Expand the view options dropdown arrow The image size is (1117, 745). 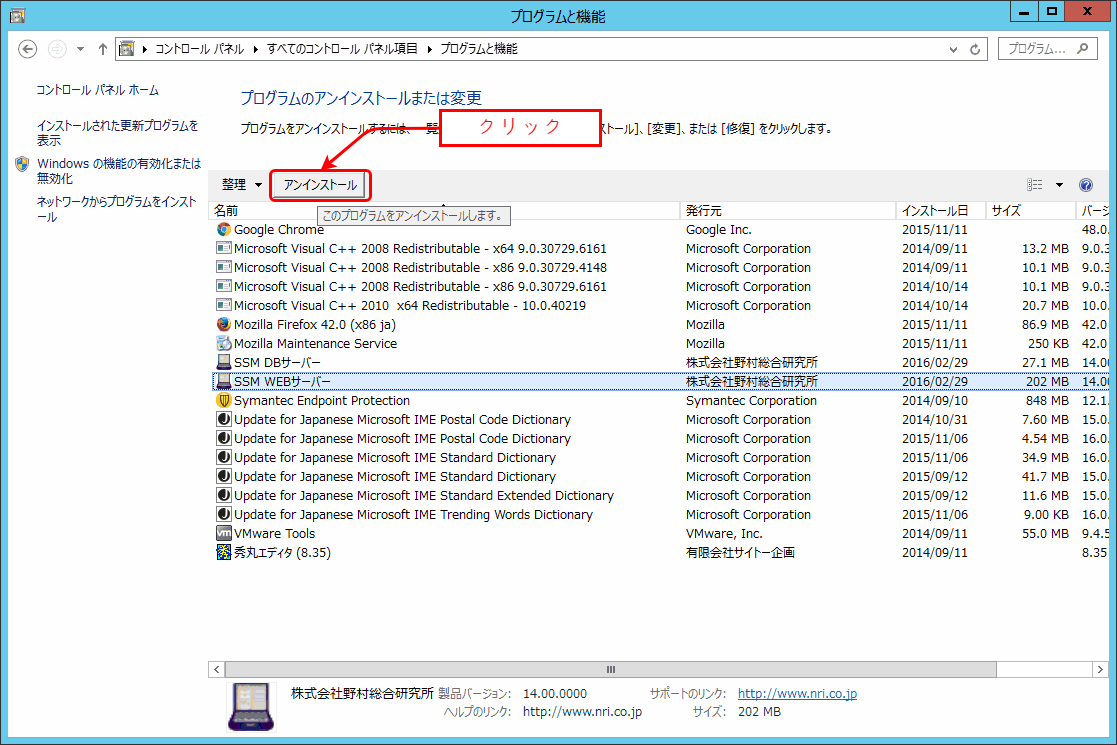[1059, 185]
